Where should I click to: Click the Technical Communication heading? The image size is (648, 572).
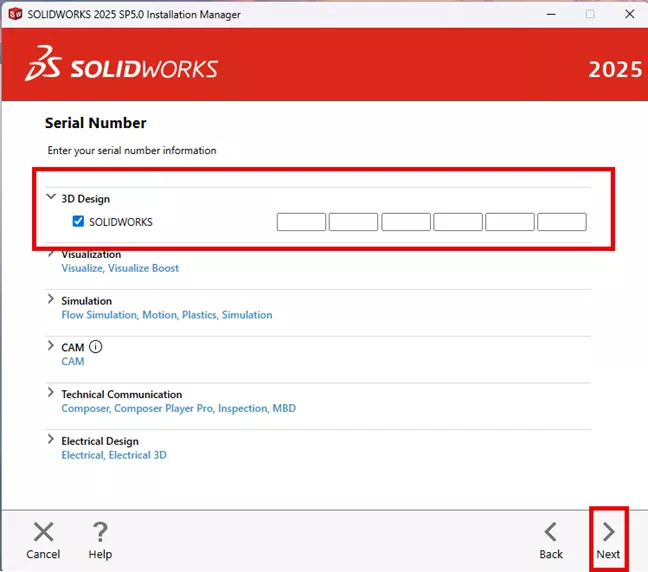122,394
